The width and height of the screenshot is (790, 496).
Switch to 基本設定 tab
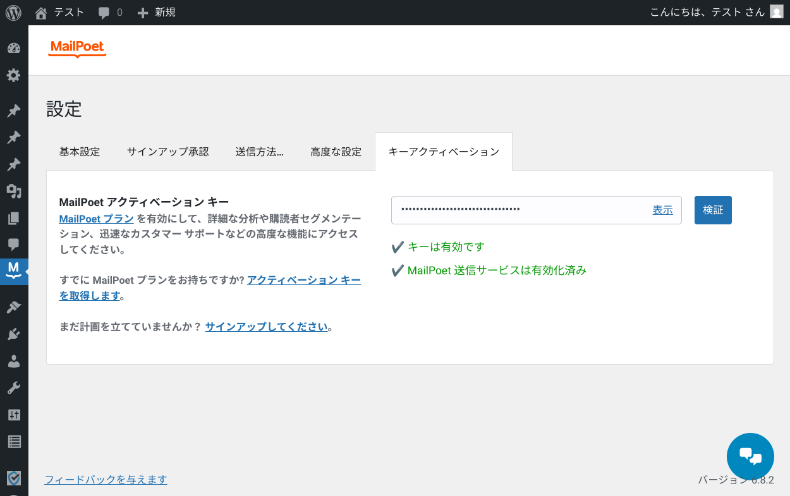pos(80,152)
